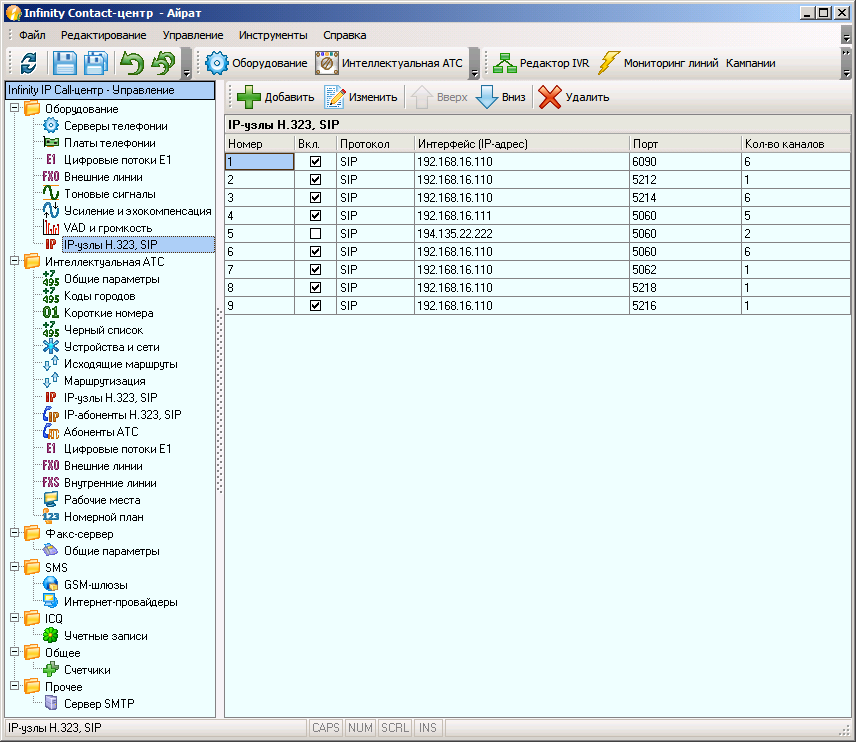Open Кампании in the toolbar

pos(750,63)
